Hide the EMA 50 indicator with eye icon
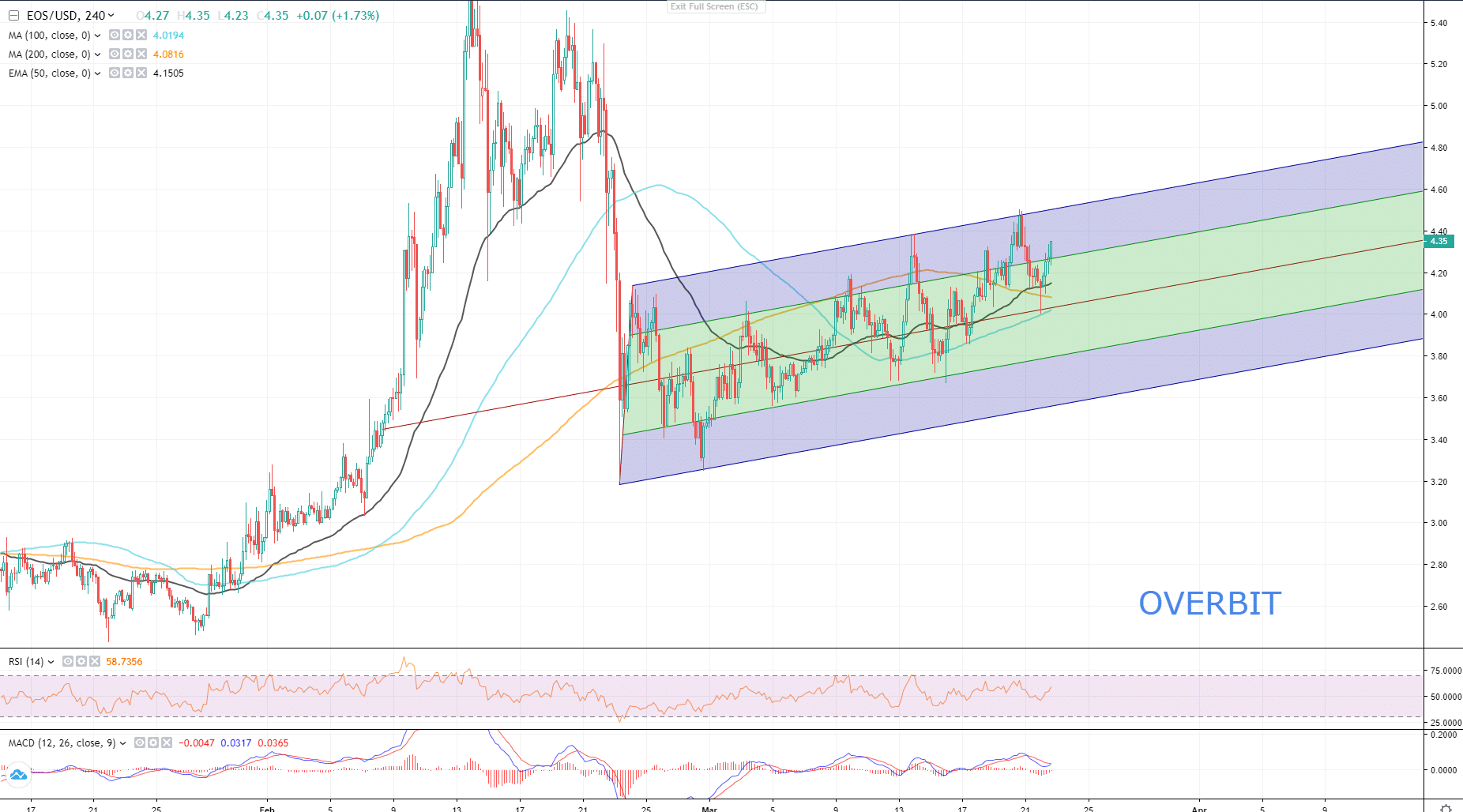 point(115,73)
